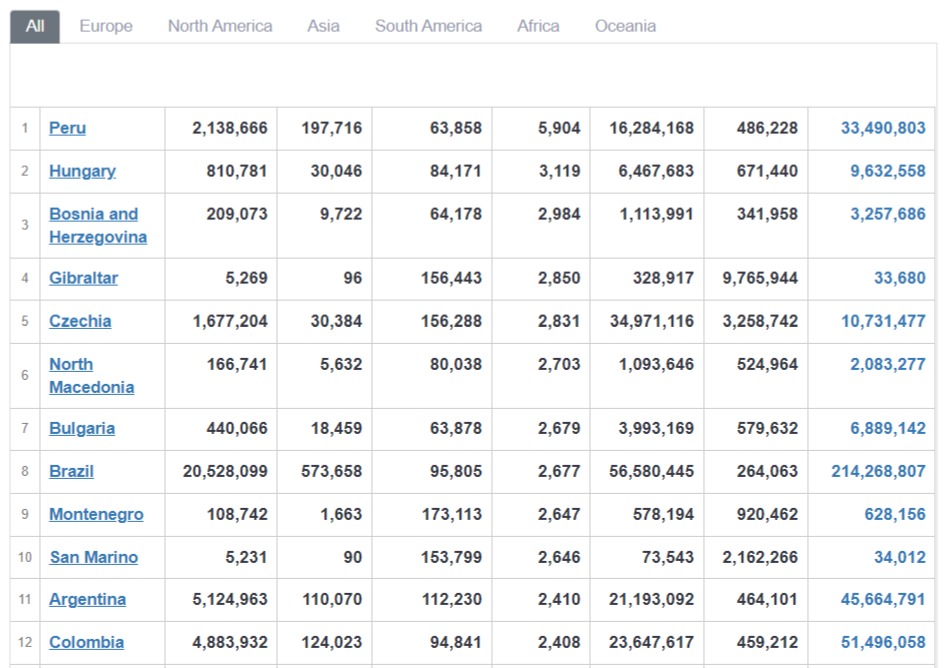Open the Hungary country link
The image size is (947, 668).
tap(82, 171)
